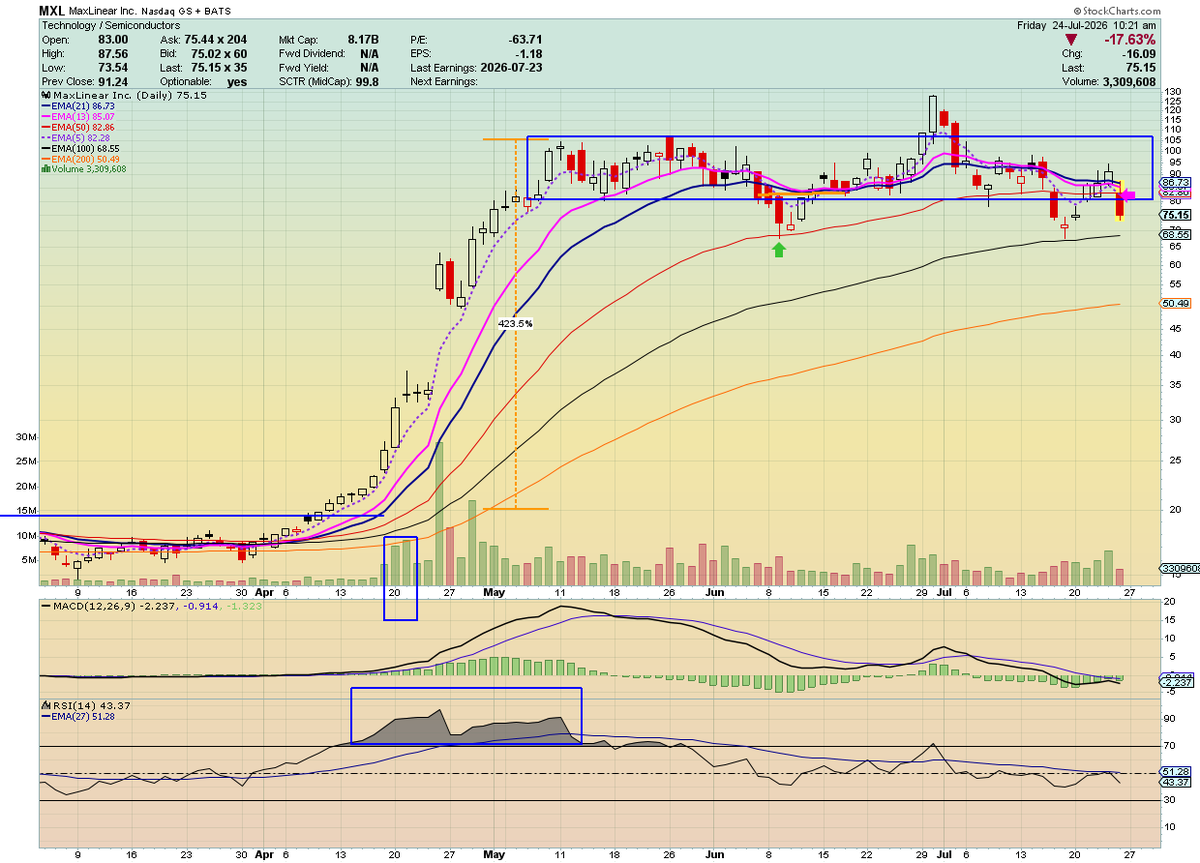Screen dimensions: 1200x863
Task: Click the 423.5% measurement label
Action: point(515,324)
